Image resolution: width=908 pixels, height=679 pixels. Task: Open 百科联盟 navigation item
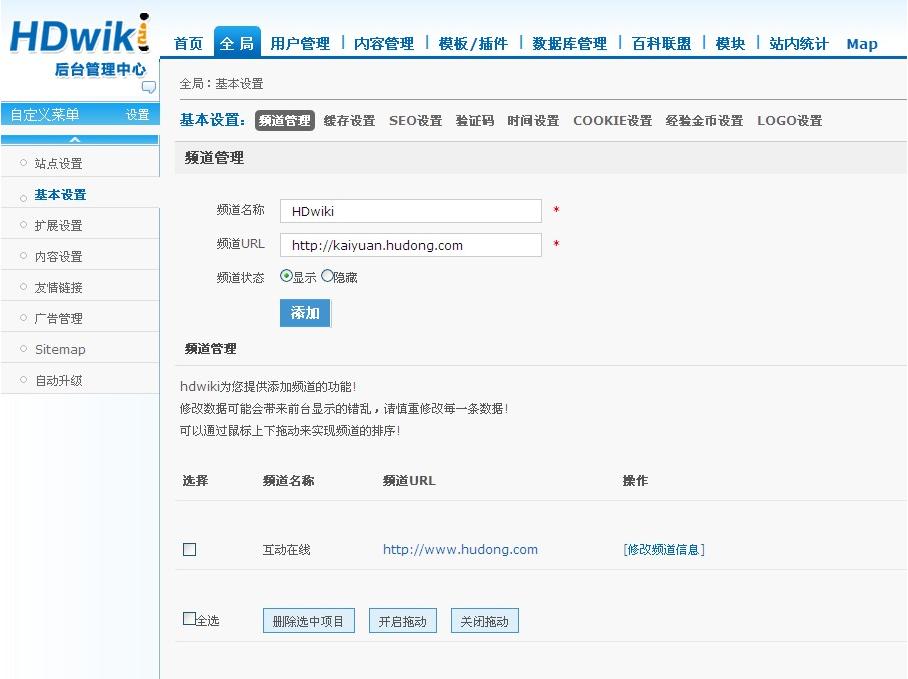(x=661, y=43)
